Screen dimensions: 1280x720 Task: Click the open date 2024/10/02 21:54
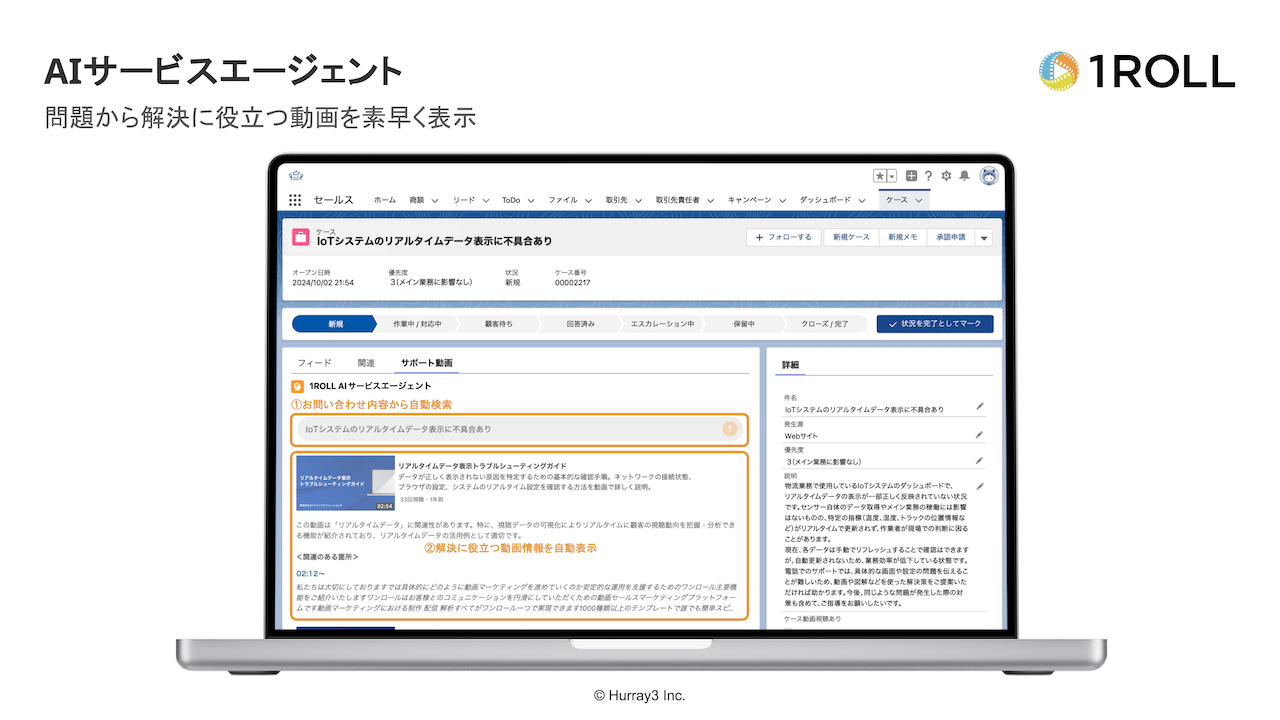[322, 283]
